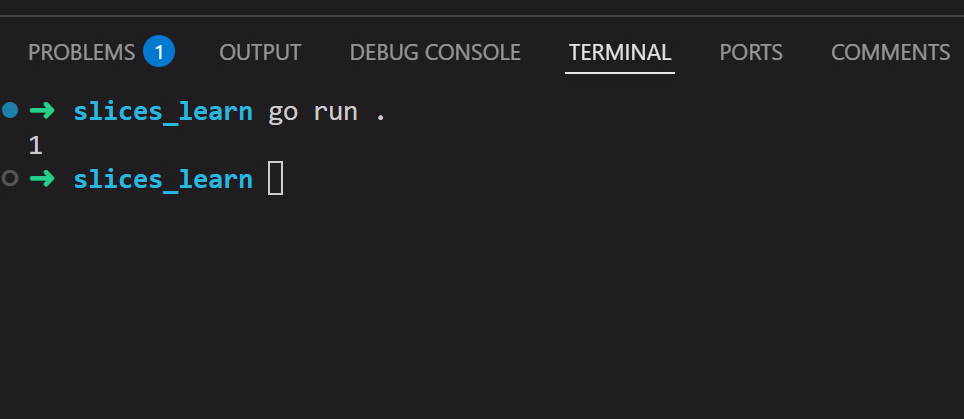Click "slices_learn" on the go run line

coord(163,111)
